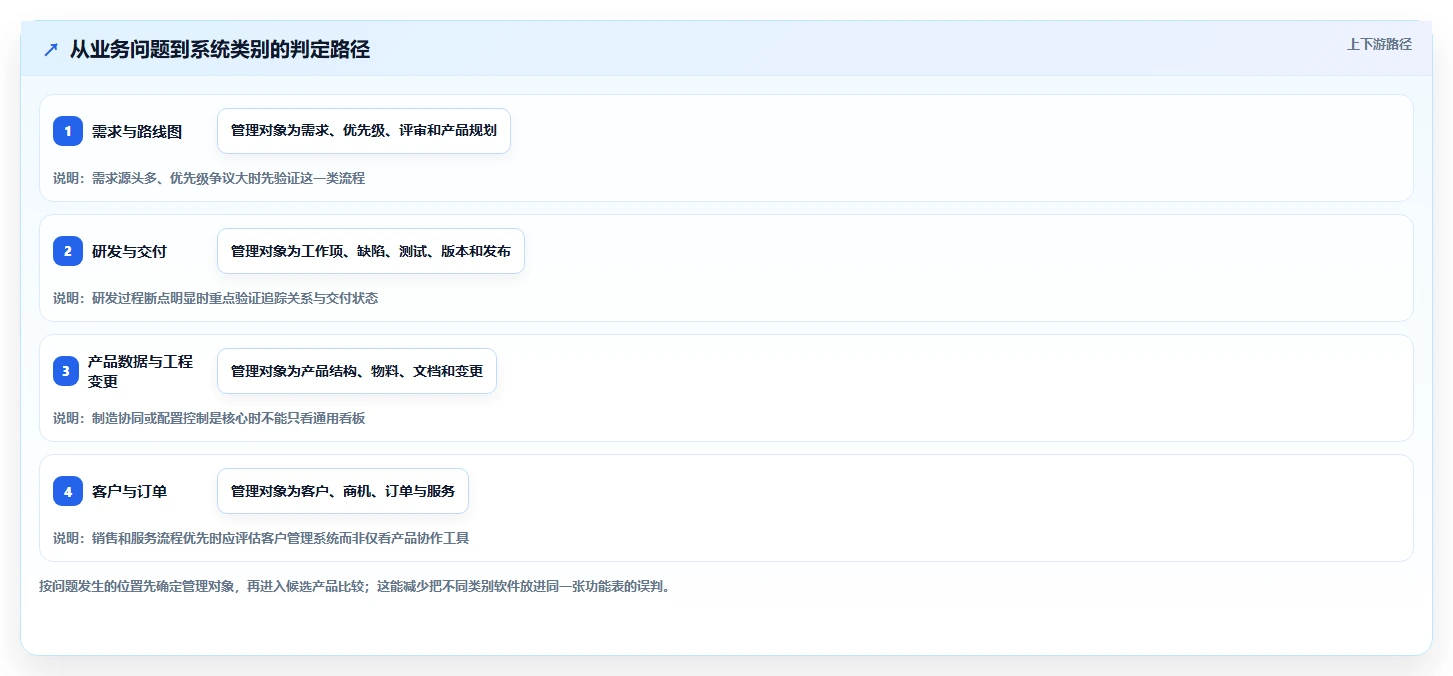Click the footer text starting 按问题发生的位置
1453x676 pixels.
[x=354, y=586]
